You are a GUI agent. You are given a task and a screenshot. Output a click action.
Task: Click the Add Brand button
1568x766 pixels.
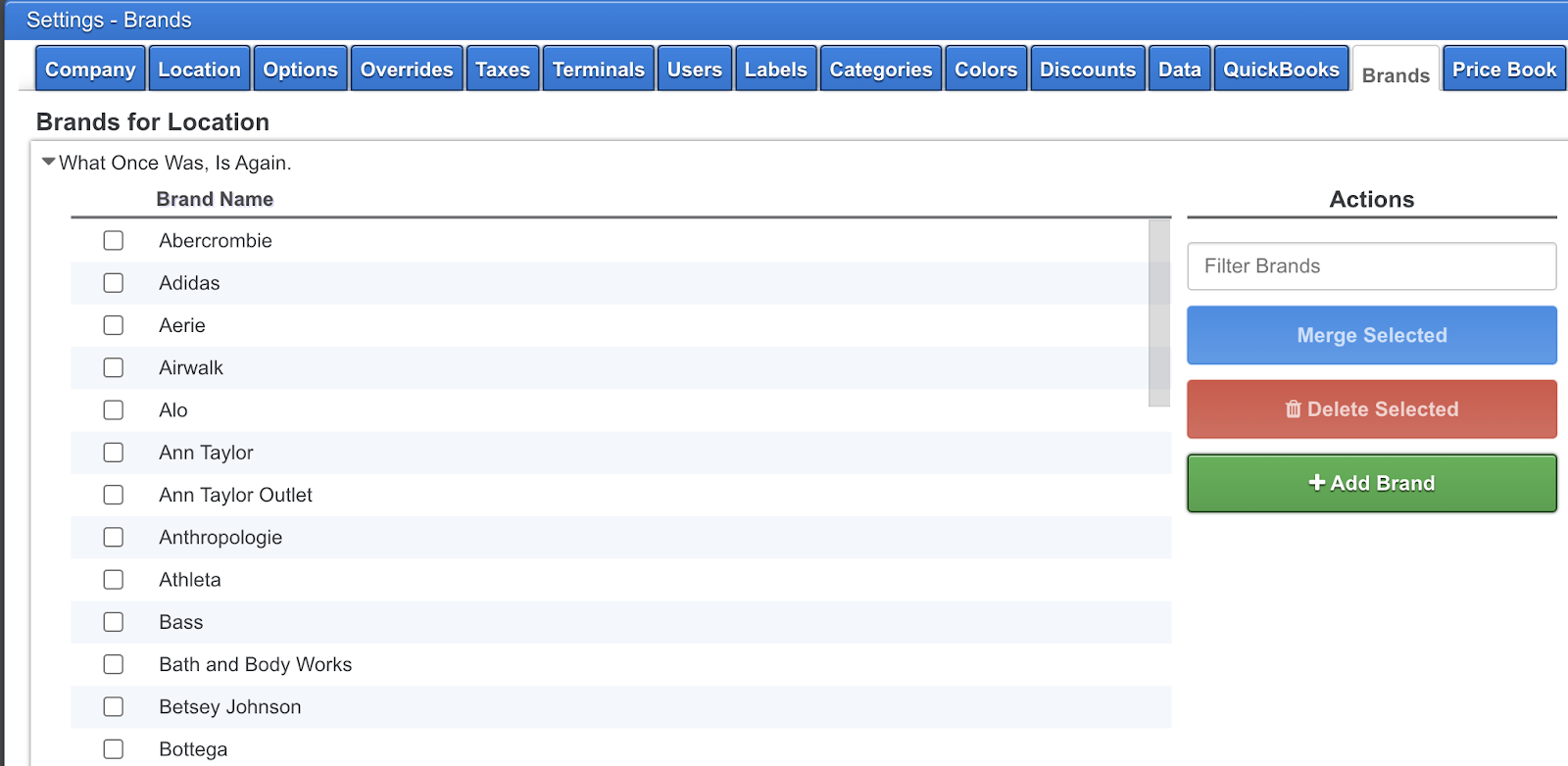click(1372, 483)
